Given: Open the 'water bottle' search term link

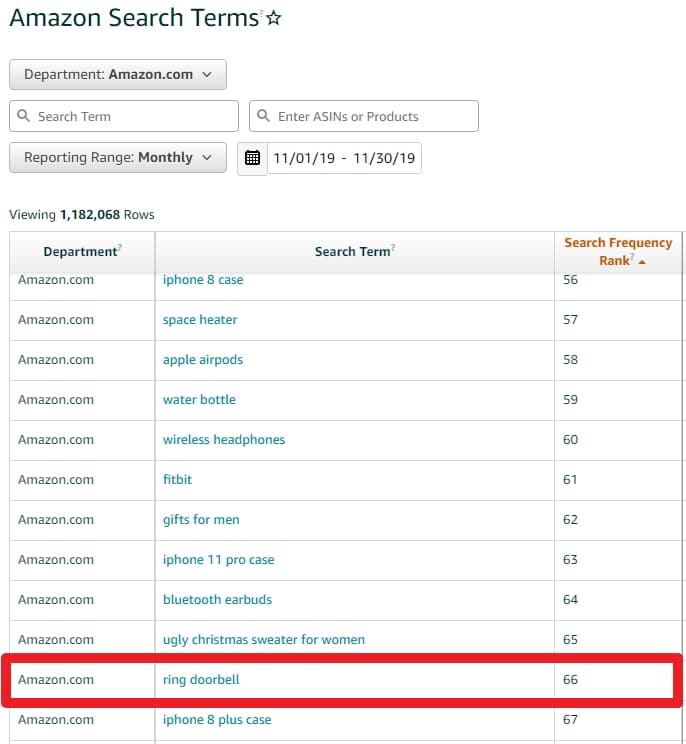Looking at the screenshot, I should pos(199,400).
